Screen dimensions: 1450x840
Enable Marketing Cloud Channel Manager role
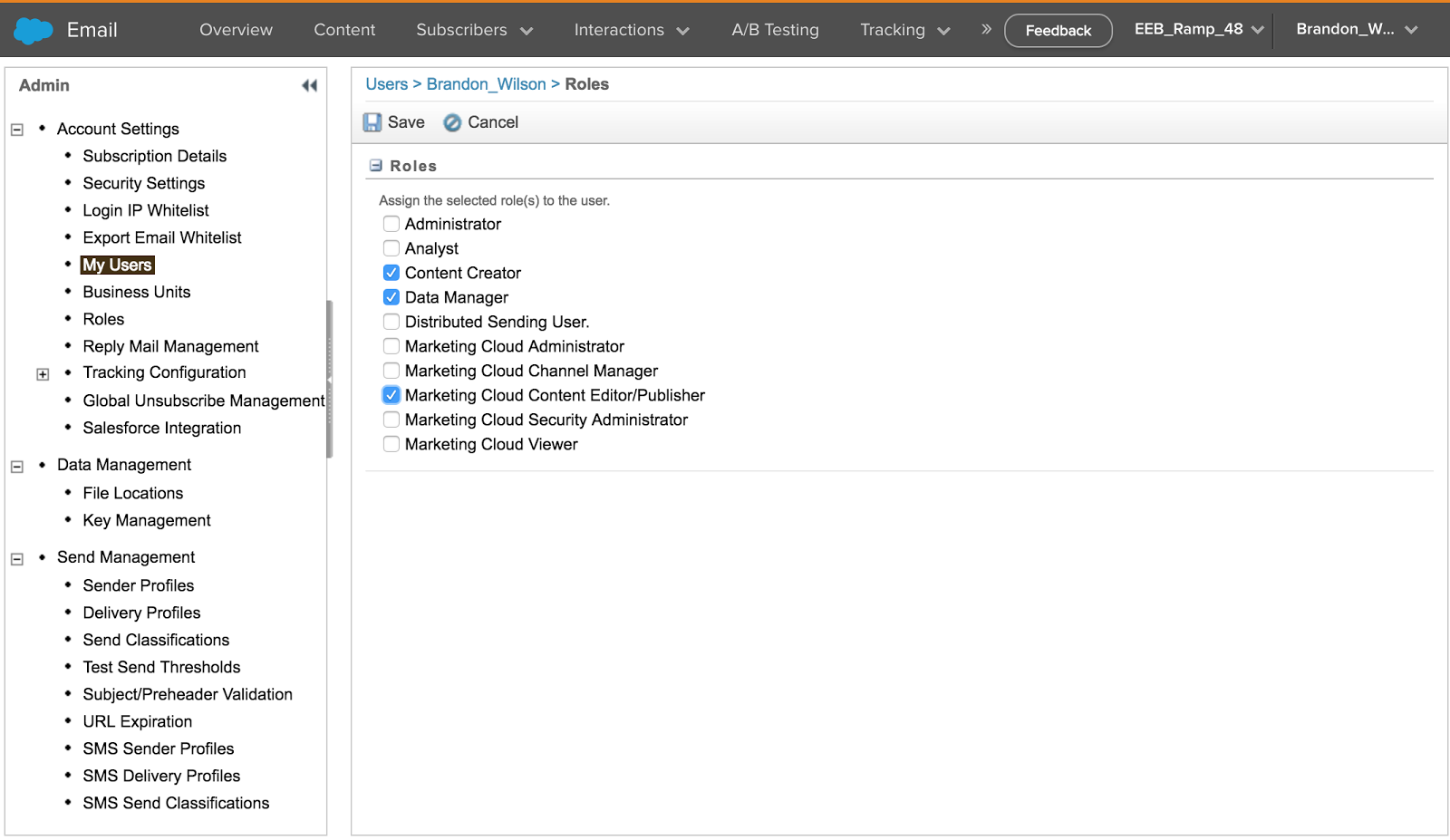pyautogui.click(x=391, y=370)
